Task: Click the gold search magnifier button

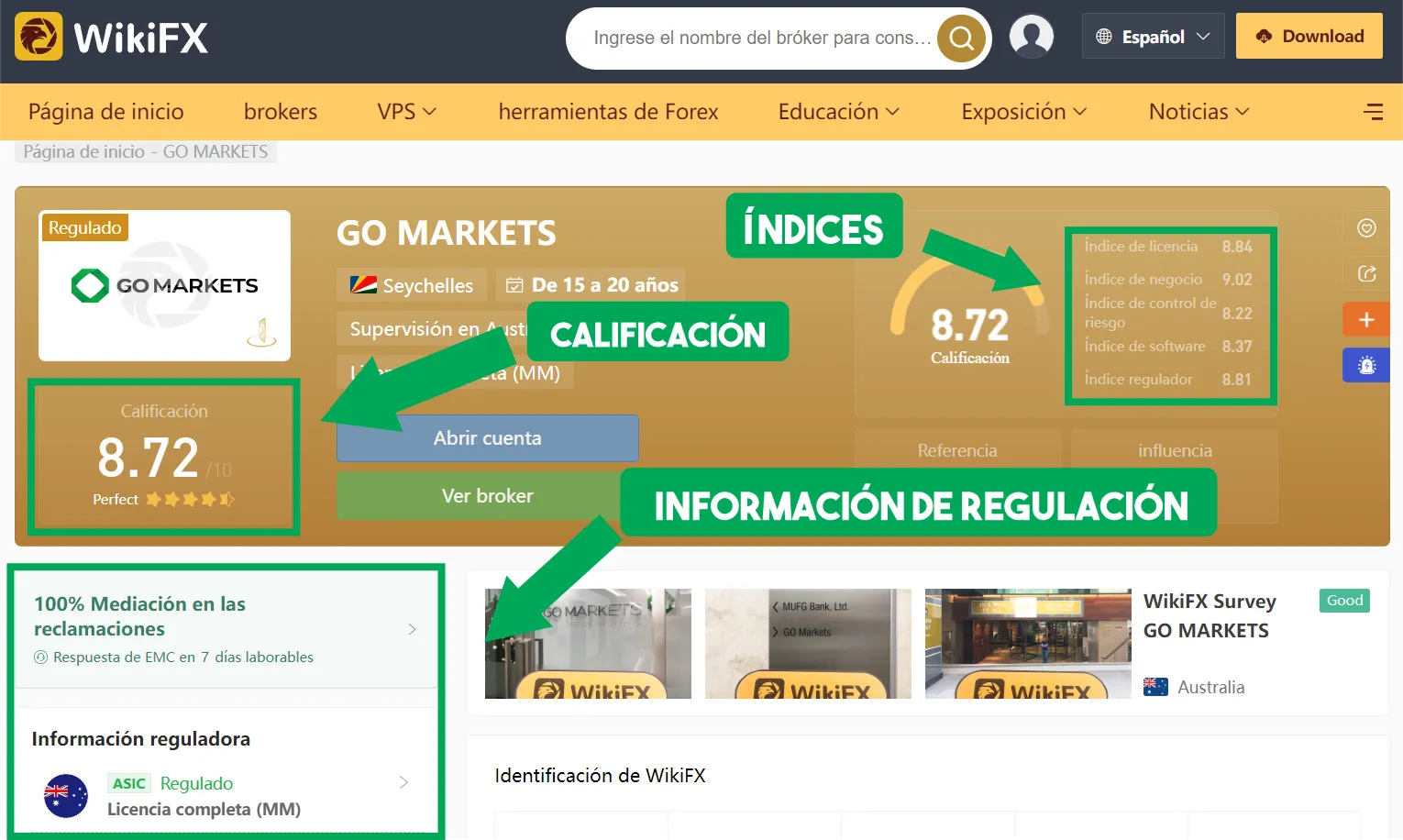Action: tap(961, 39)
